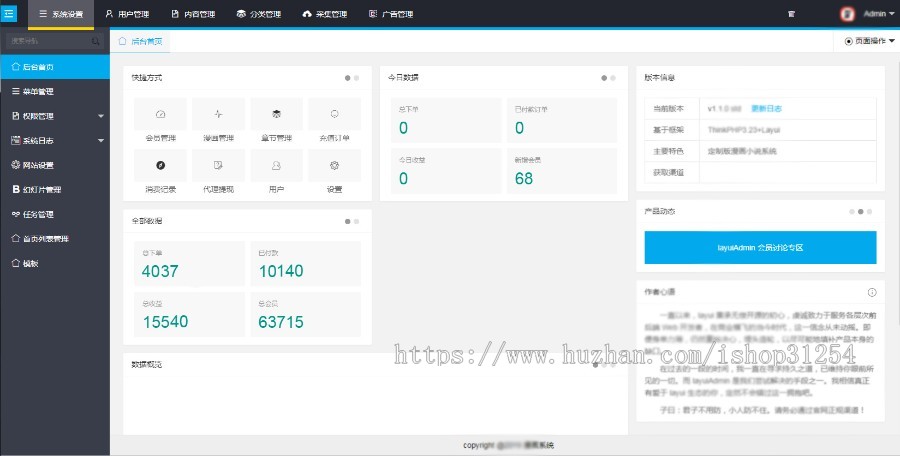Screen dimensions: 900x456
Task: Click the 总下单 card in 今日数据
Action: (x=446, y=120)
